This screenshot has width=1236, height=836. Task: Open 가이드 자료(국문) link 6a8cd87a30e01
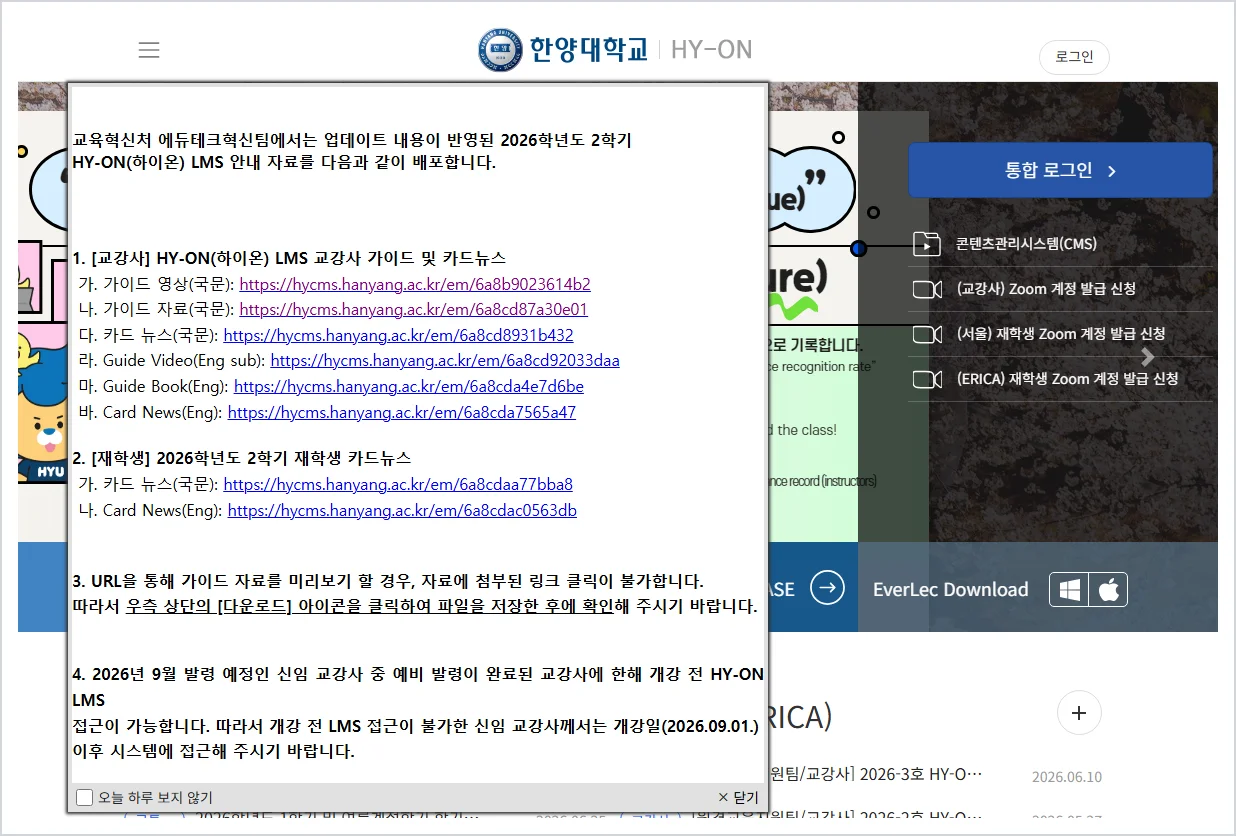point(413,310)
